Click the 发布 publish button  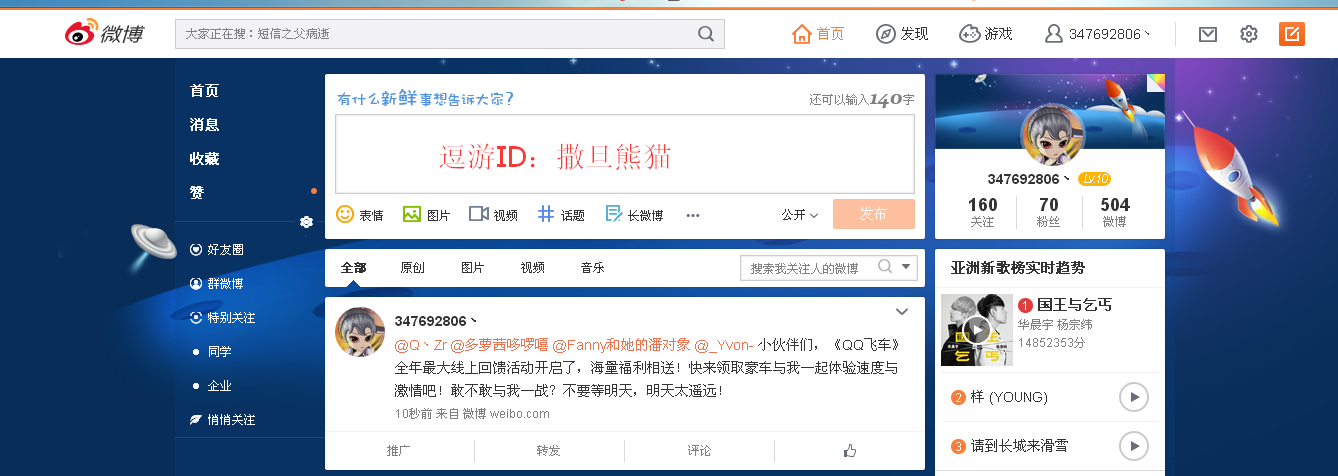(873, 214)
